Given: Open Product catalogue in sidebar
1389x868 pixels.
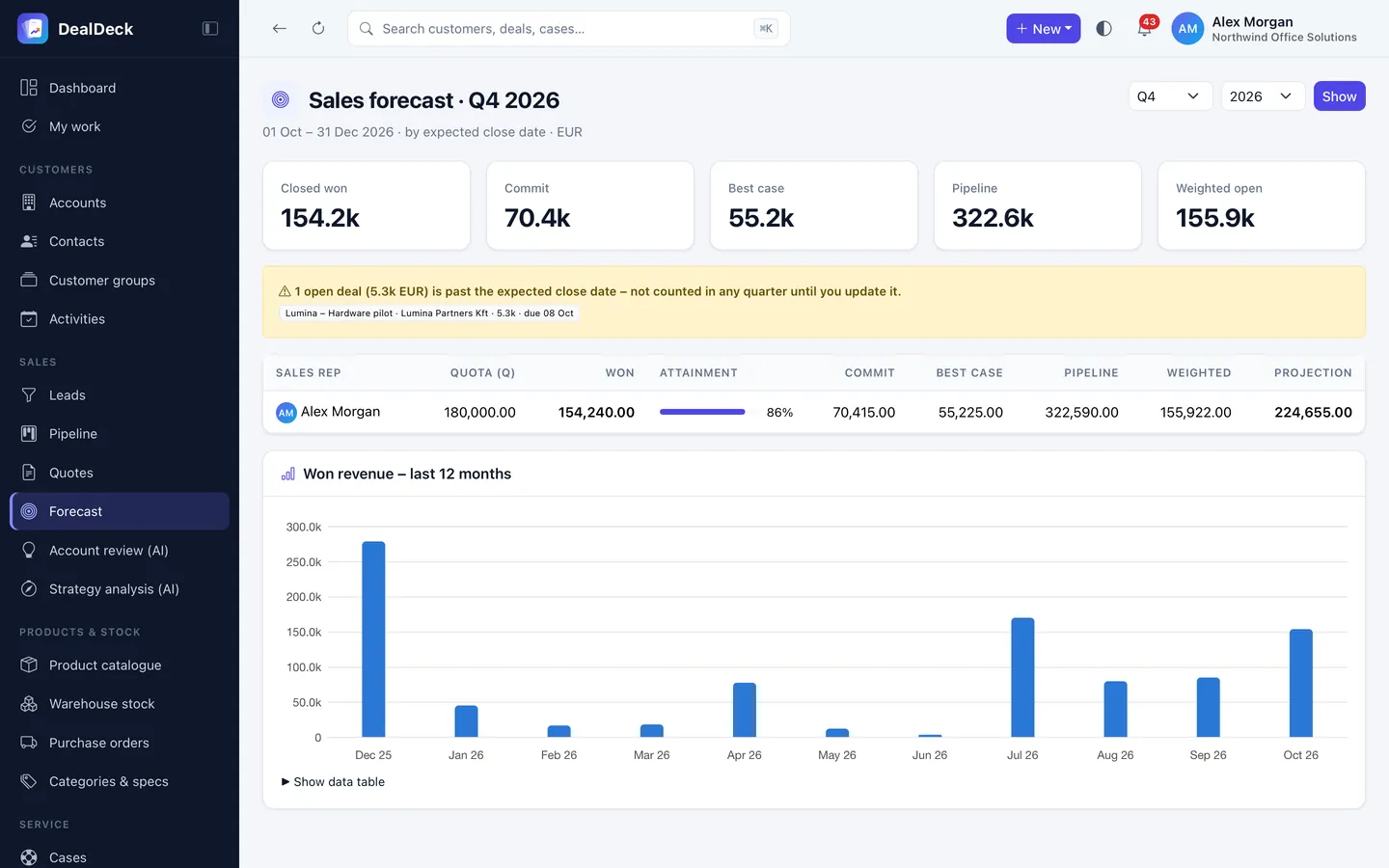Looking at the screenshot, I should 120,665.
